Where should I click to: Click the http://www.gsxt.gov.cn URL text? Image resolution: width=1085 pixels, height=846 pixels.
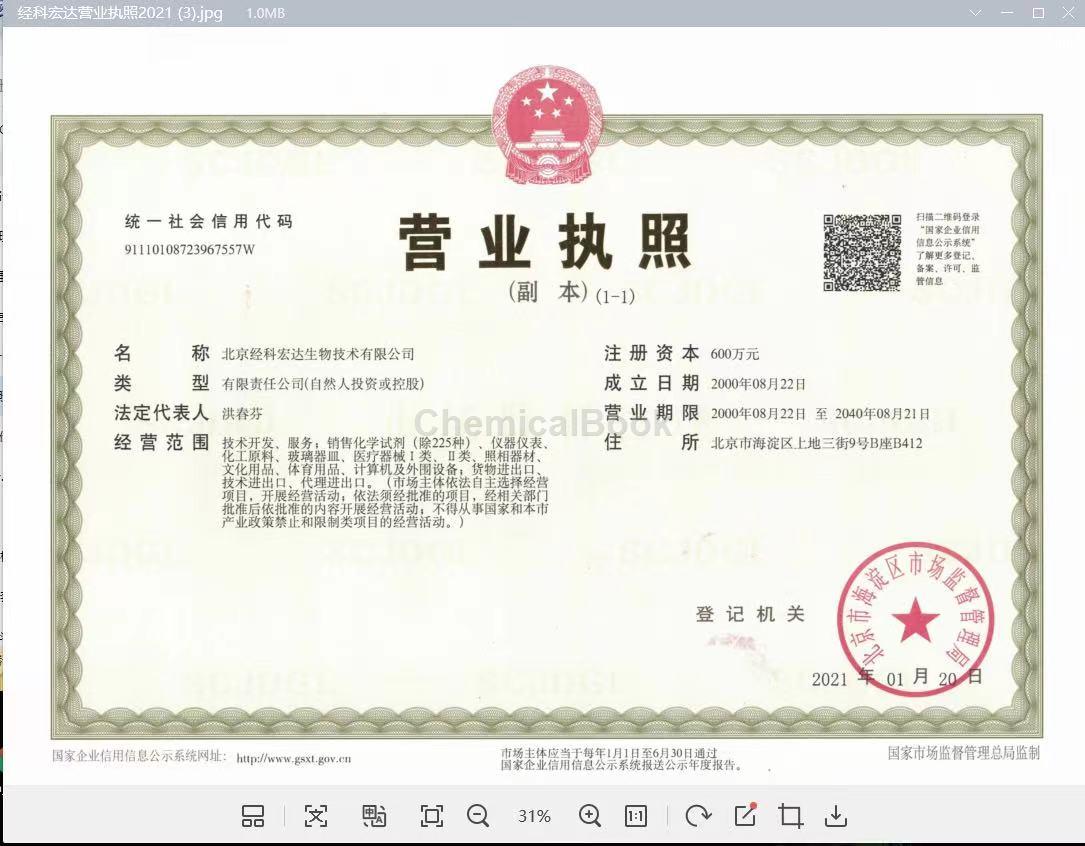[293, 758]
